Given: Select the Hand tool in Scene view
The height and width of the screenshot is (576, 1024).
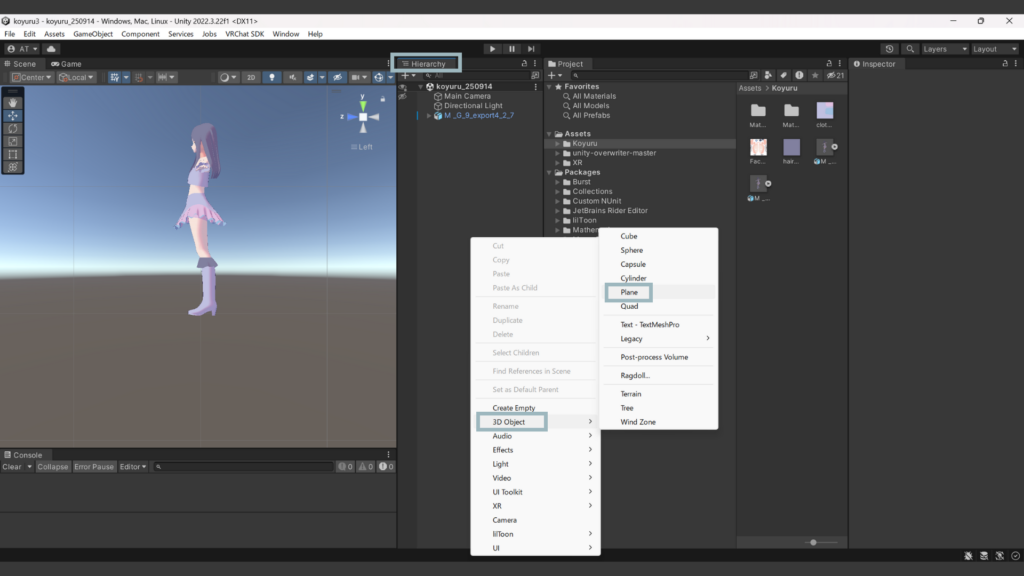Looking at the screenshot, I should click(x=13, y=102).
